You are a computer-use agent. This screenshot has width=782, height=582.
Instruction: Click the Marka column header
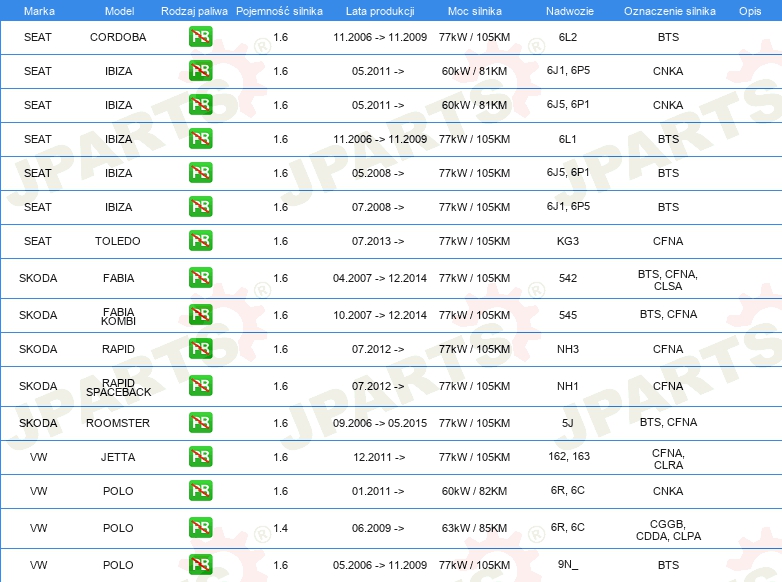click(39, 11)
